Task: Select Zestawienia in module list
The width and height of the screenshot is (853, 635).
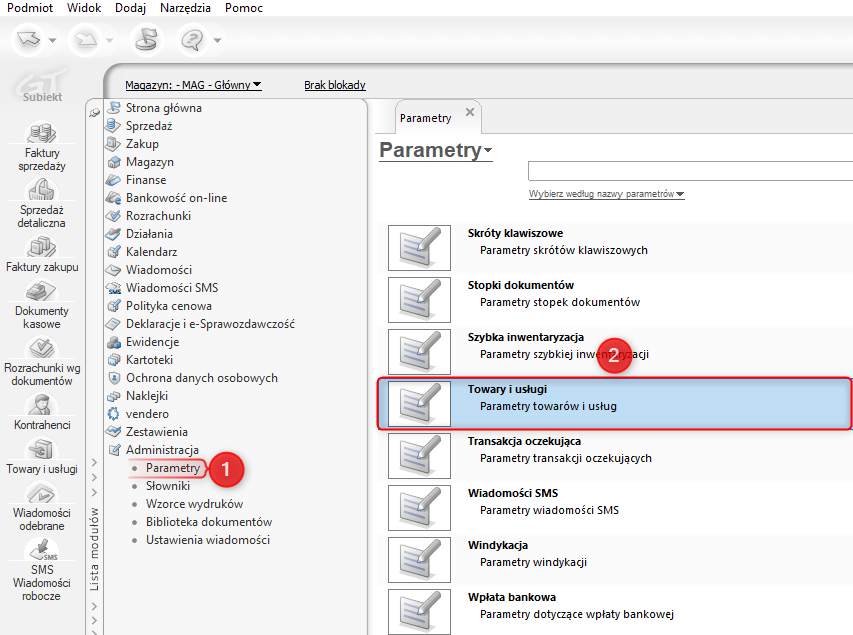Action: [x=157, y=431]
